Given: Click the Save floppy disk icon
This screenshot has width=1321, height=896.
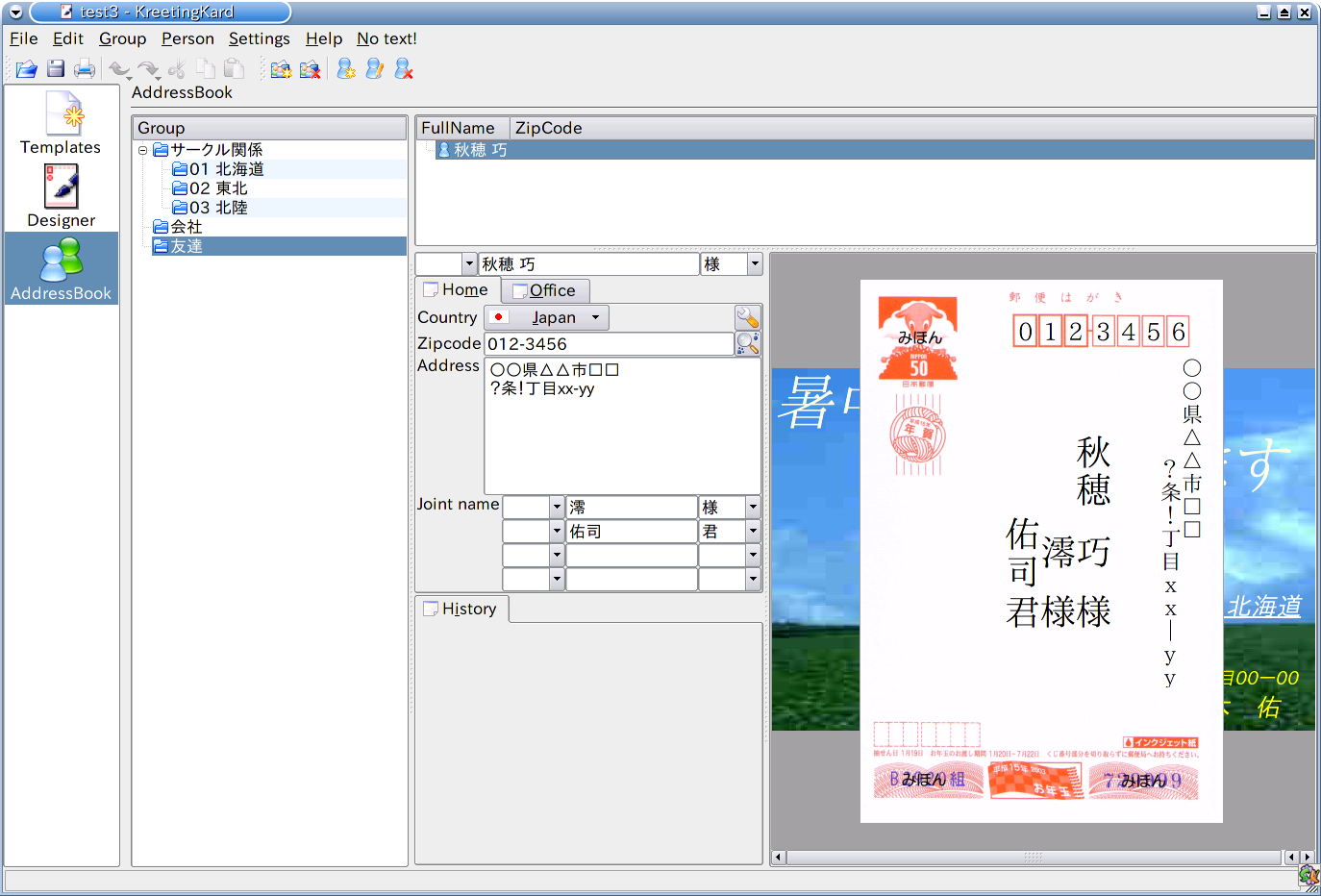Looking at the screenshot, I should coord(56,69).
